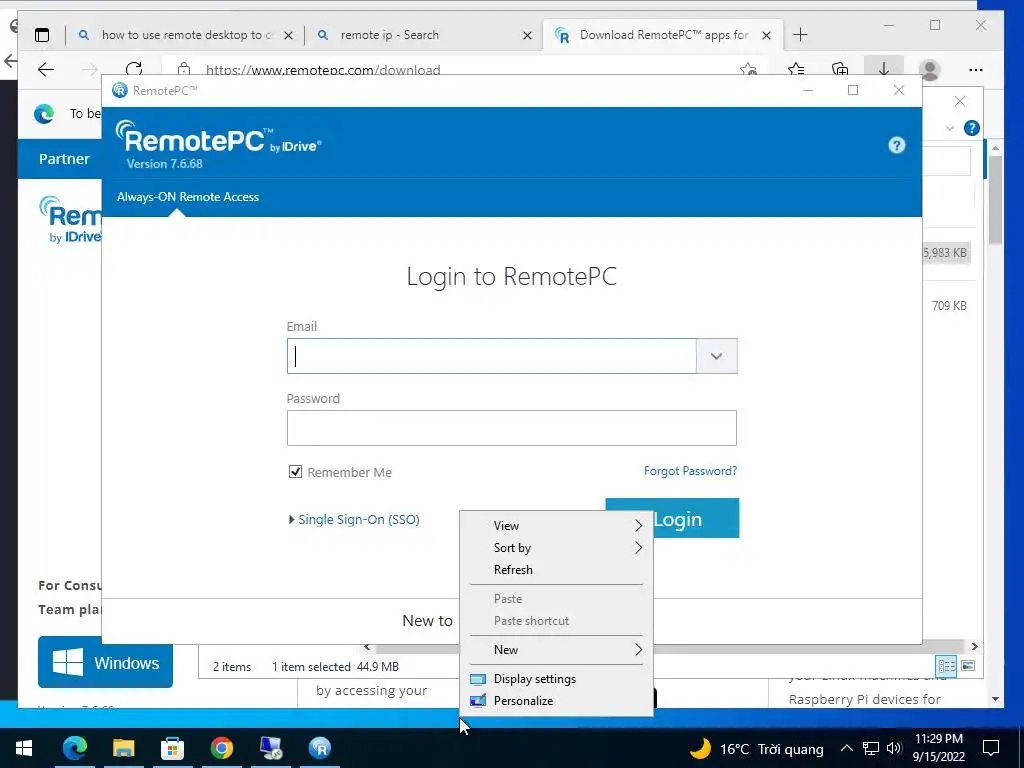The width and height of the screenshot is (1024, 768).
Task: Open the Edge favorites star icon
Action: [796, 69]
